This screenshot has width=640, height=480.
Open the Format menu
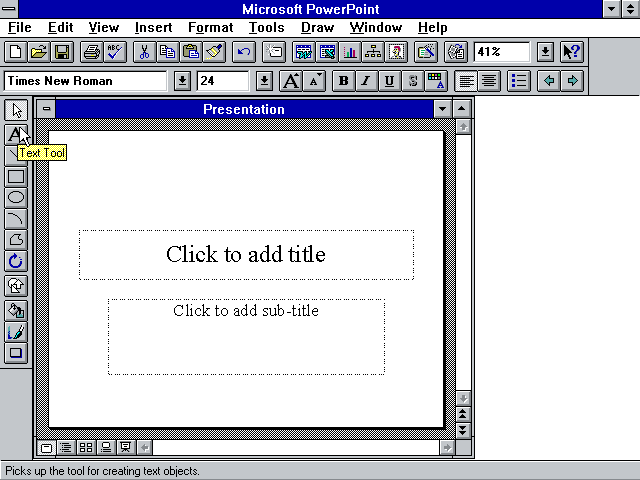pyautogui.click(x=211, y=27)
